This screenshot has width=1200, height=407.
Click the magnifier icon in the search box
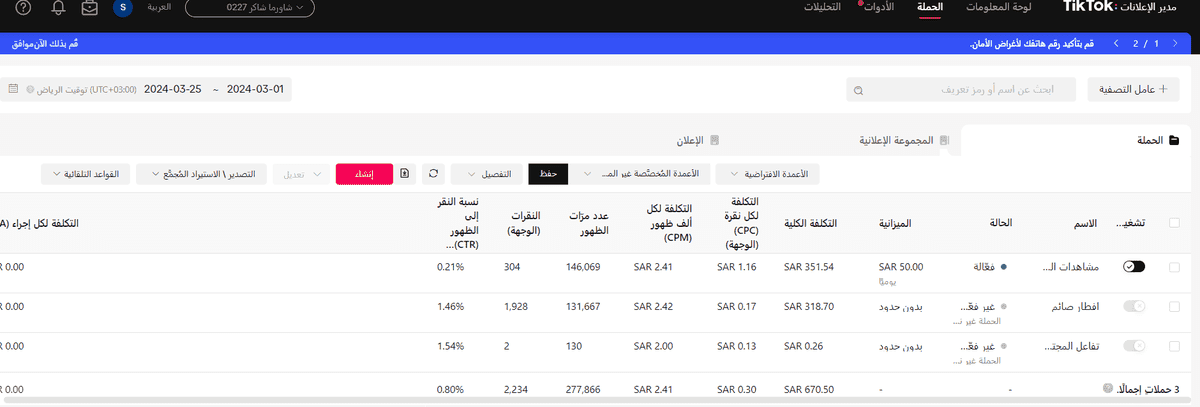click(858, 90)
